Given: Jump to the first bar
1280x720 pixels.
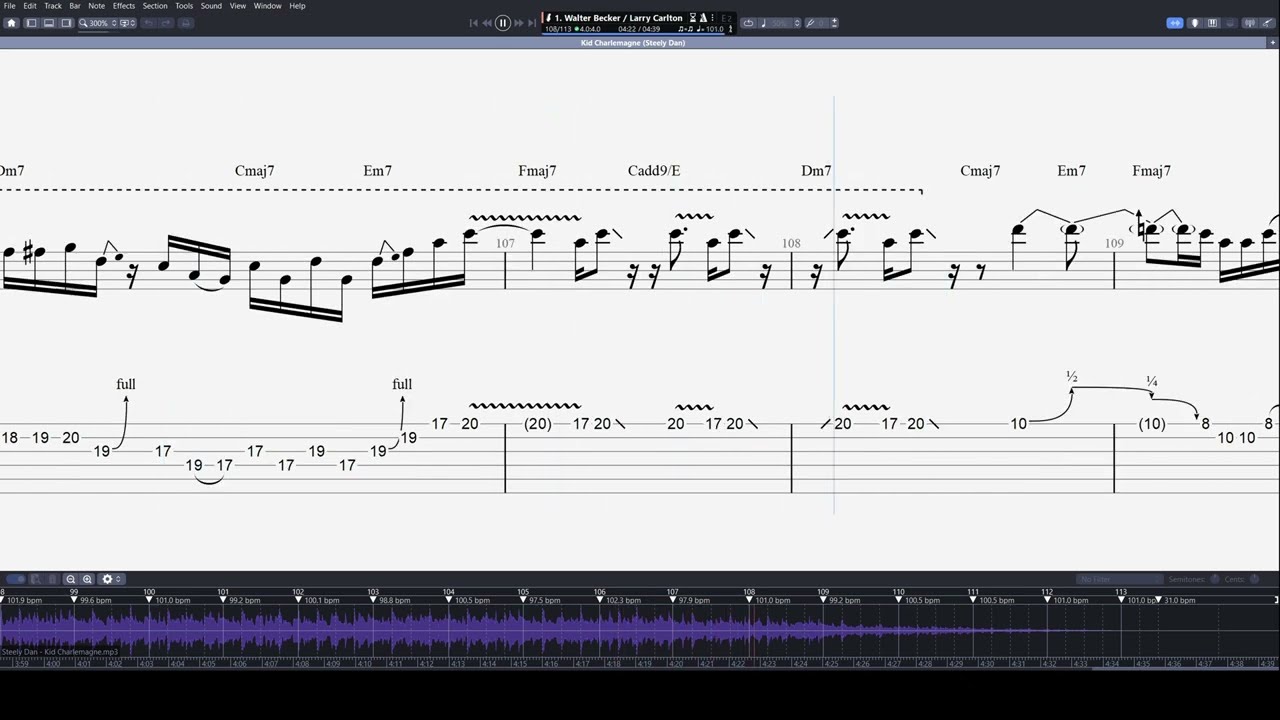Looking at the screenshot, I should click(474, 23).
